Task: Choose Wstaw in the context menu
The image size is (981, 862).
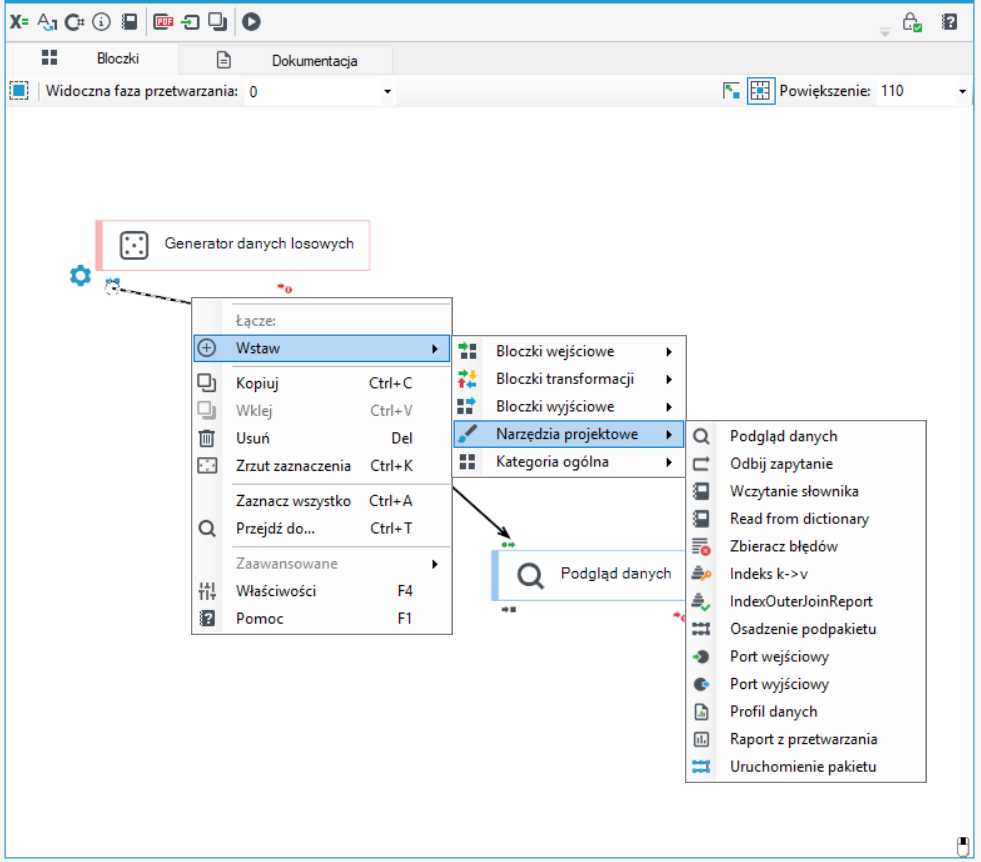Action: pos(322,348)
